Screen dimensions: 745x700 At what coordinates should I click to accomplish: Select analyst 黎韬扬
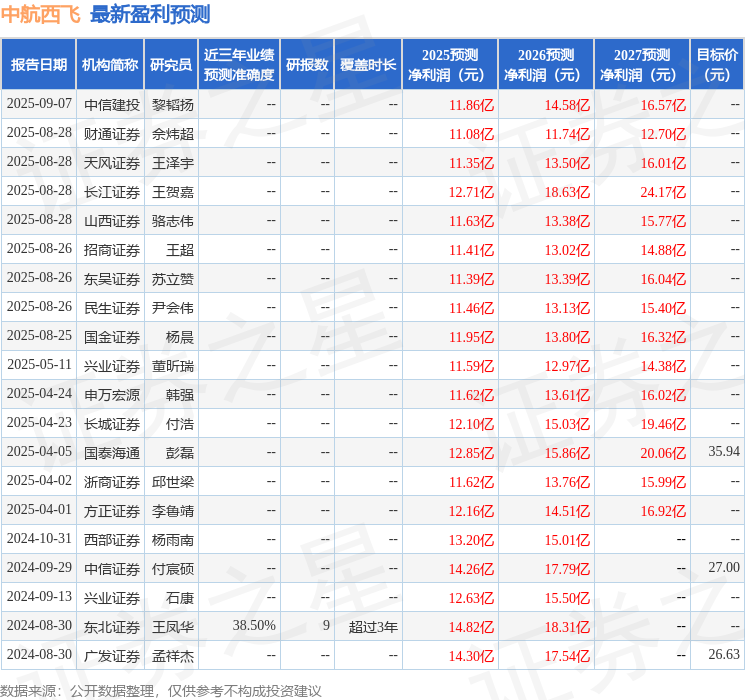[x=173, y=105]
